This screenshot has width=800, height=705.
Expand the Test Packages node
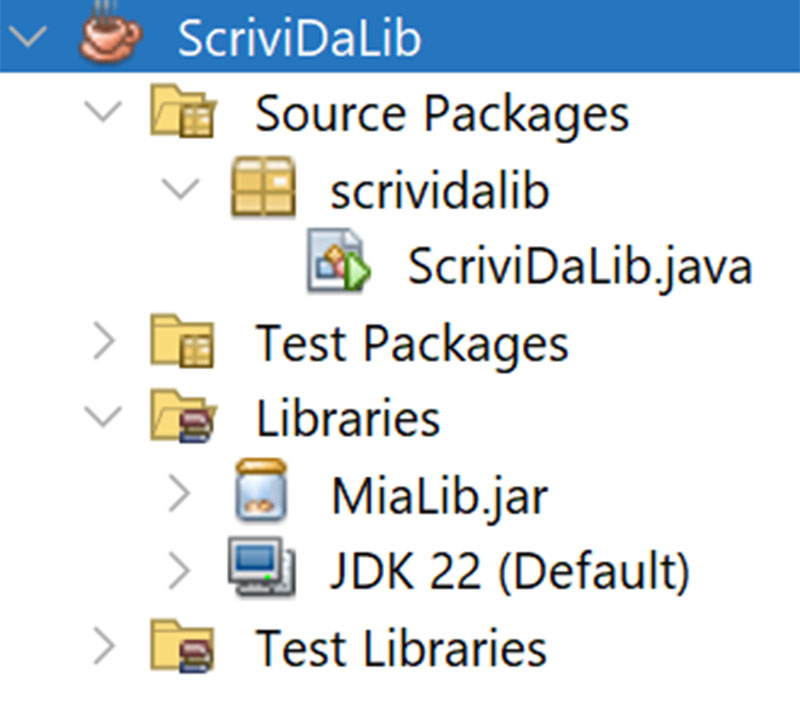105,341
